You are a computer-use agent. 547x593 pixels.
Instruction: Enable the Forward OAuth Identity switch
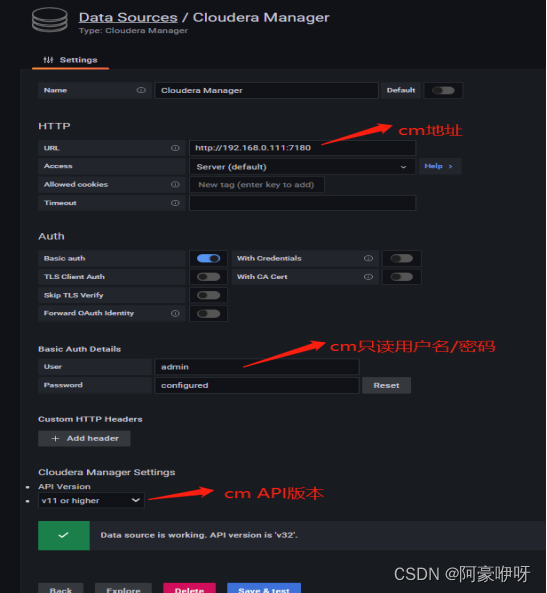[208, 314]
